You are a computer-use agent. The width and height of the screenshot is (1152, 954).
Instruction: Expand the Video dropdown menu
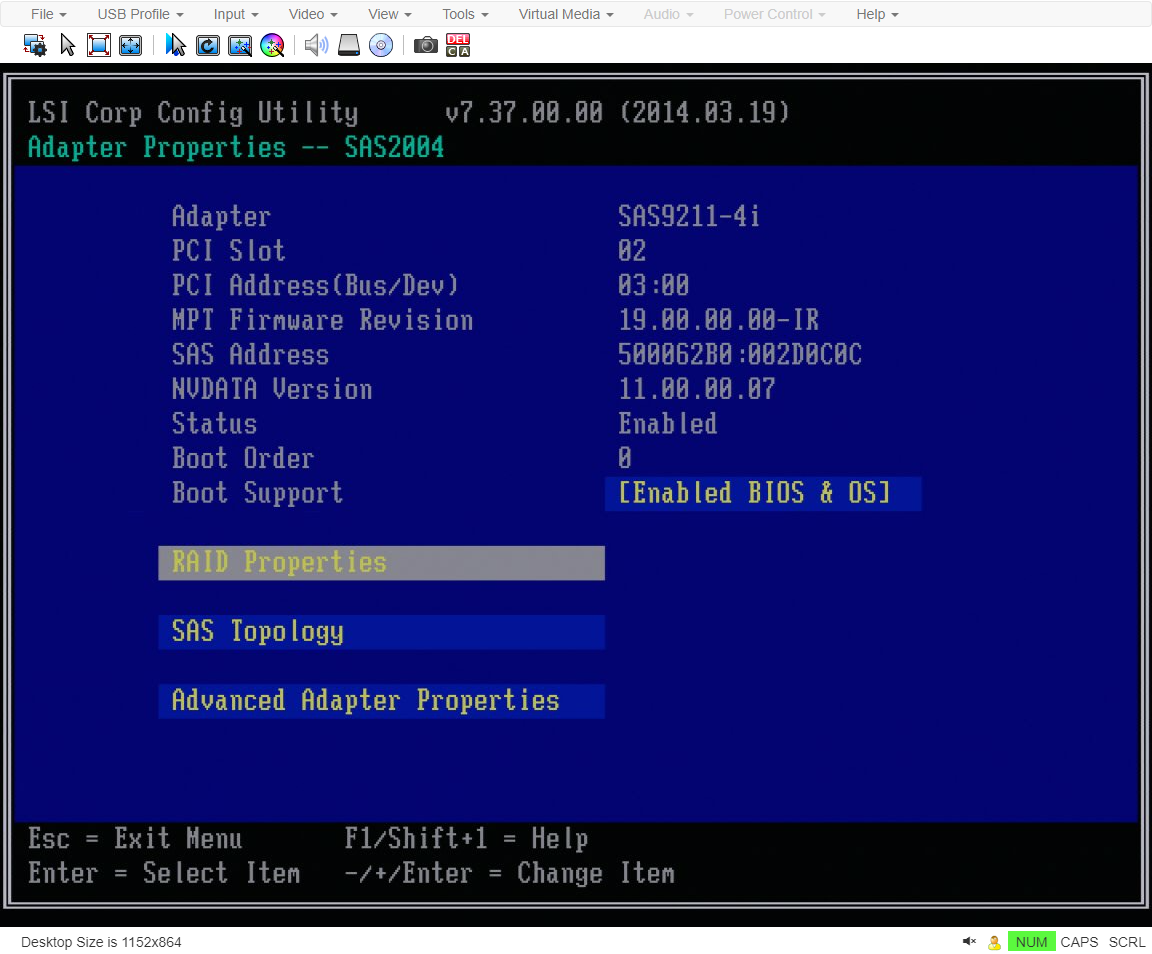313,14
